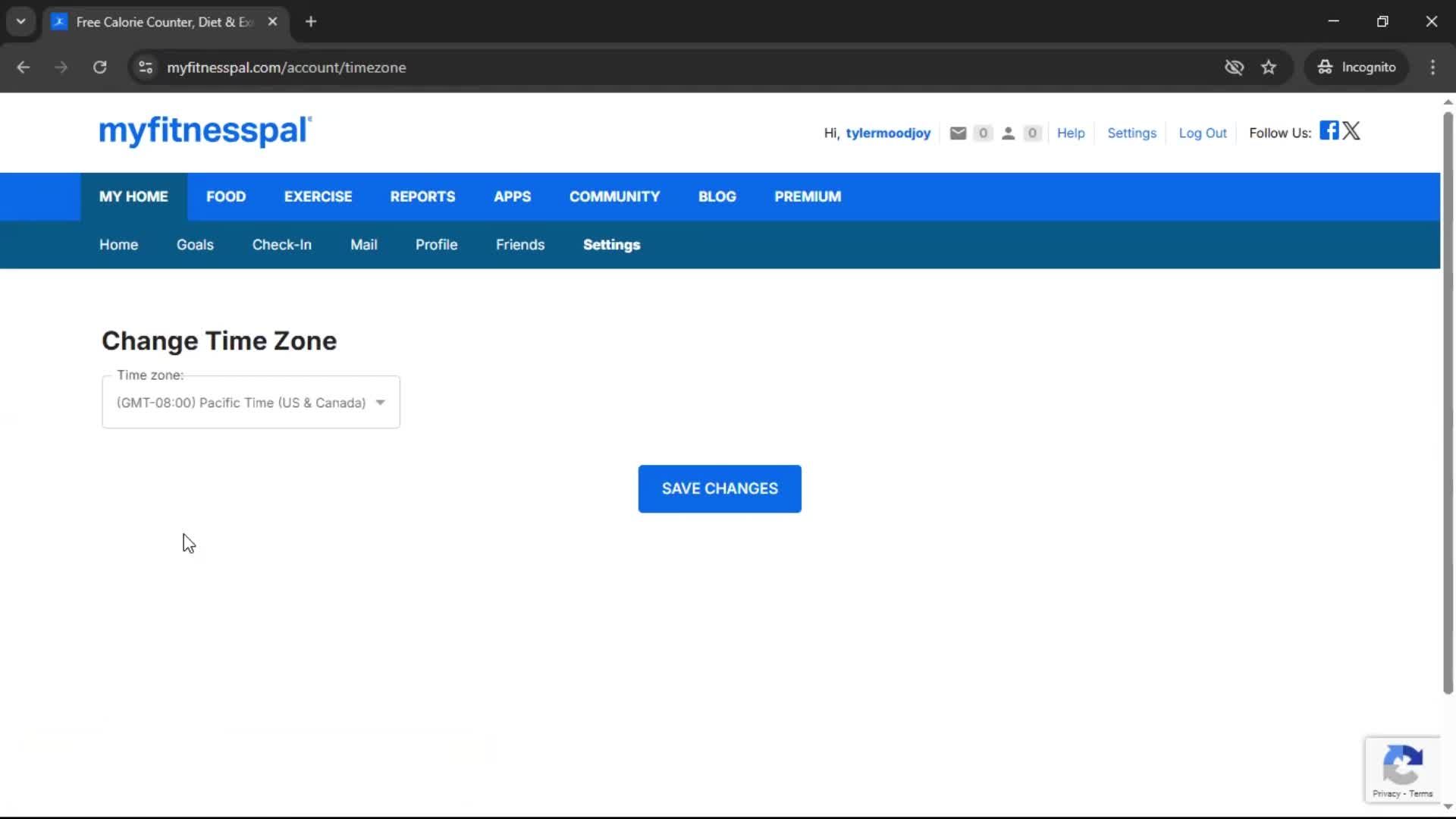Image resolution: width=1456 pixels, height=819 pixels.
Task: Click the scrollbar down arrow
Action: click(1448, 808)
